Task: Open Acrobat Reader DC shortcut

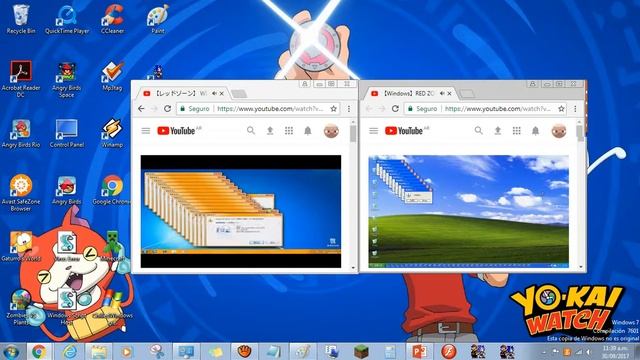Action: coord(20,79)
